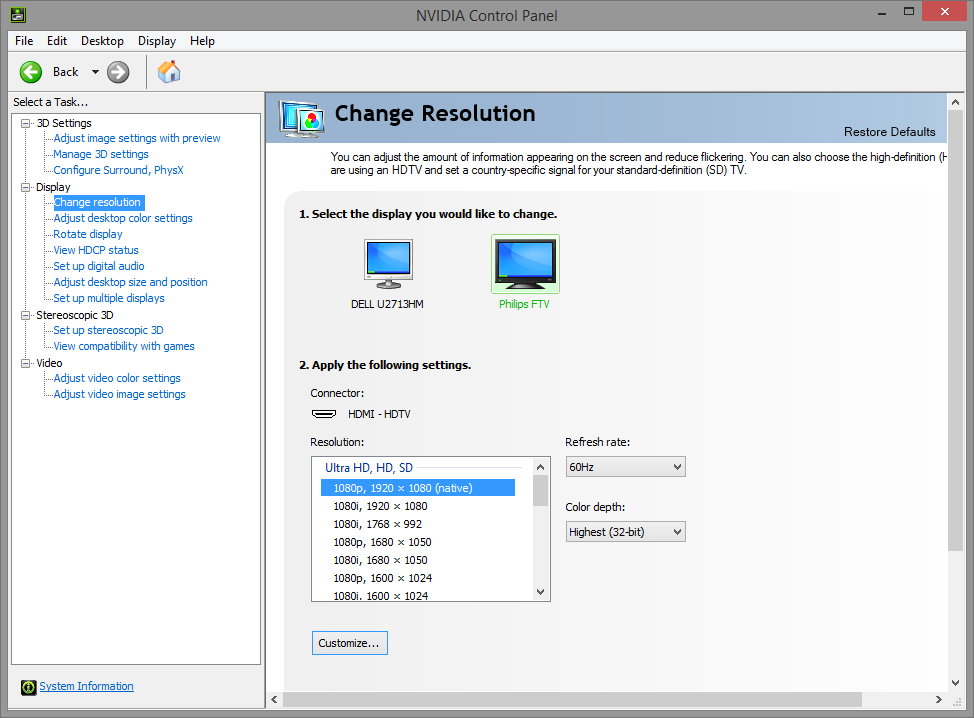Open Set up stereoscopic 3D
Image resolution: width=974 pixels, height=718 pixels.
tap(108, 330)
